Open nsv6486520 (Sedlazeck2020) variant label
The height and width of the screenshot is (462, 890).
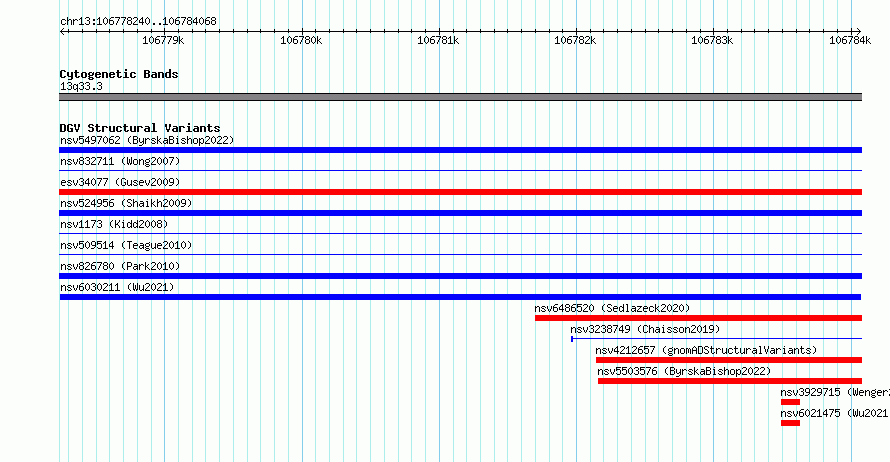(x=612, y=308)
